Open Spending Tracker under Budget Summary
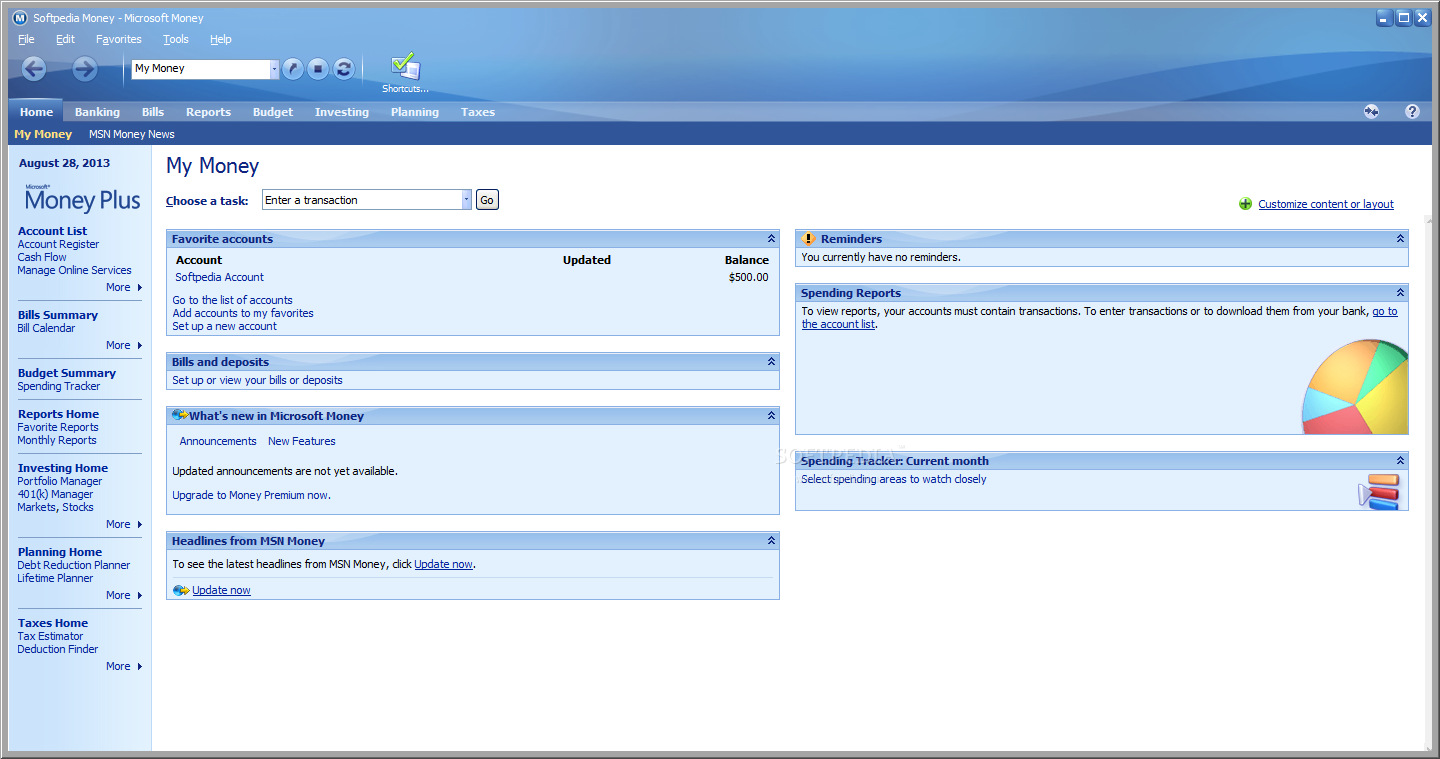This screenshot has width=1440, height=759. coord(59,386)
